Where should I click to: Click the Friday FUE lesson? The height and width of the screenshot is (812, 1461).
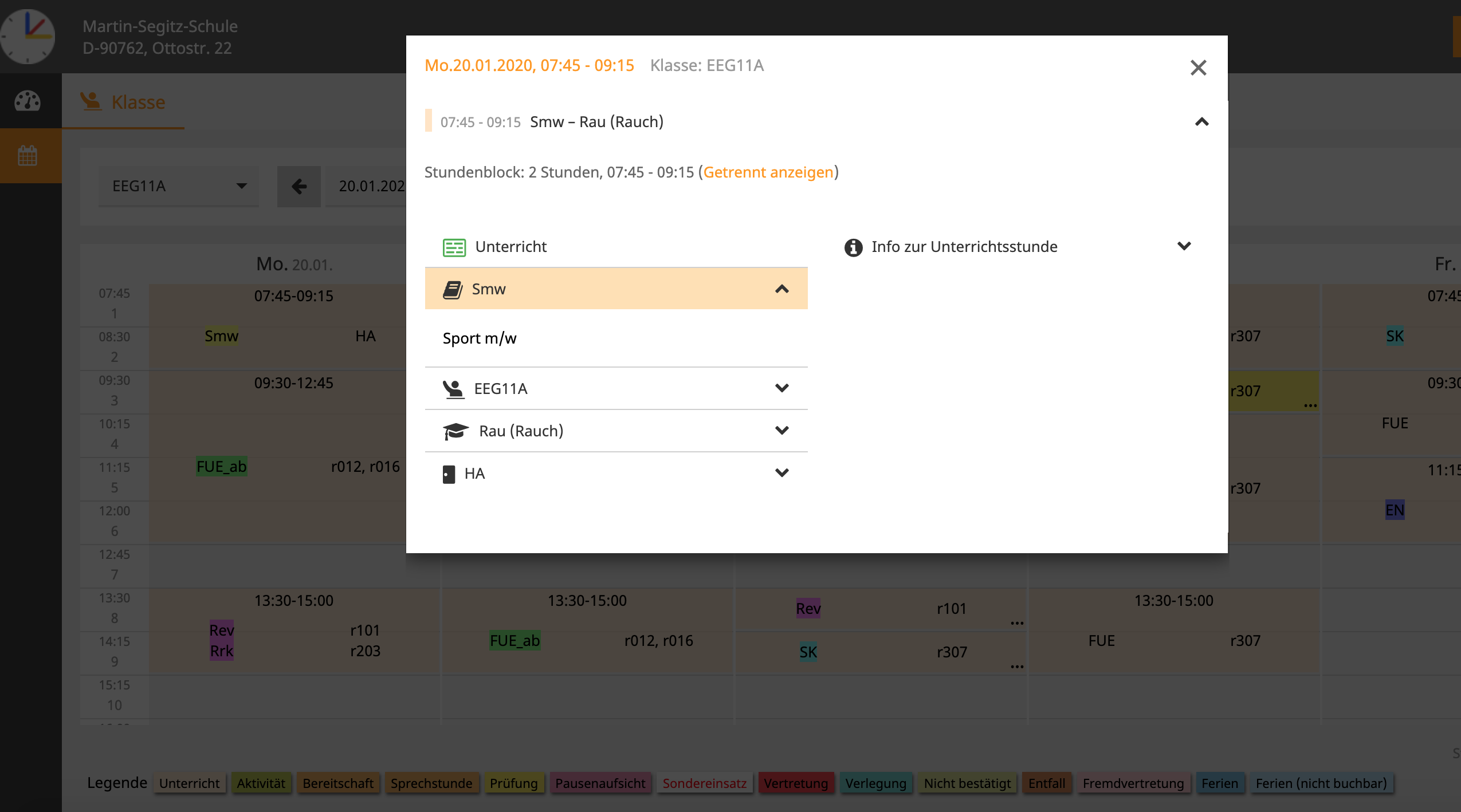[1395, 423]
